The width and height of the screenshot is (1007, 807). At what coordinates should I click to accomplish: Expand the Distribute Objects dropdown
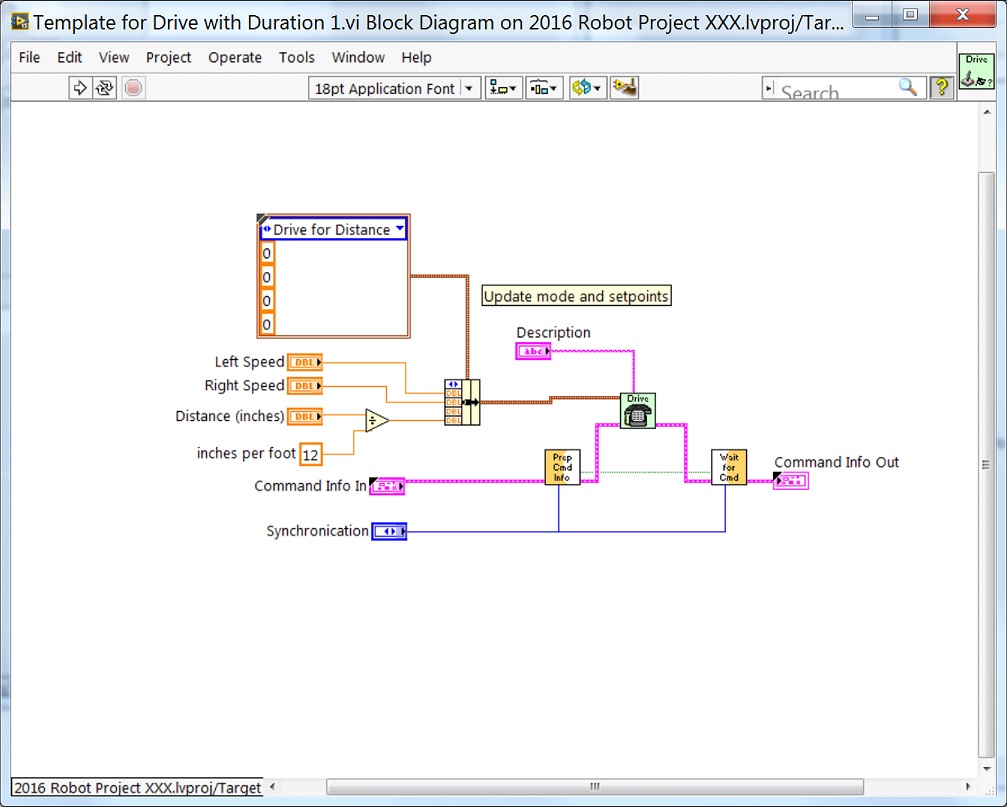[x=545, y=88]
